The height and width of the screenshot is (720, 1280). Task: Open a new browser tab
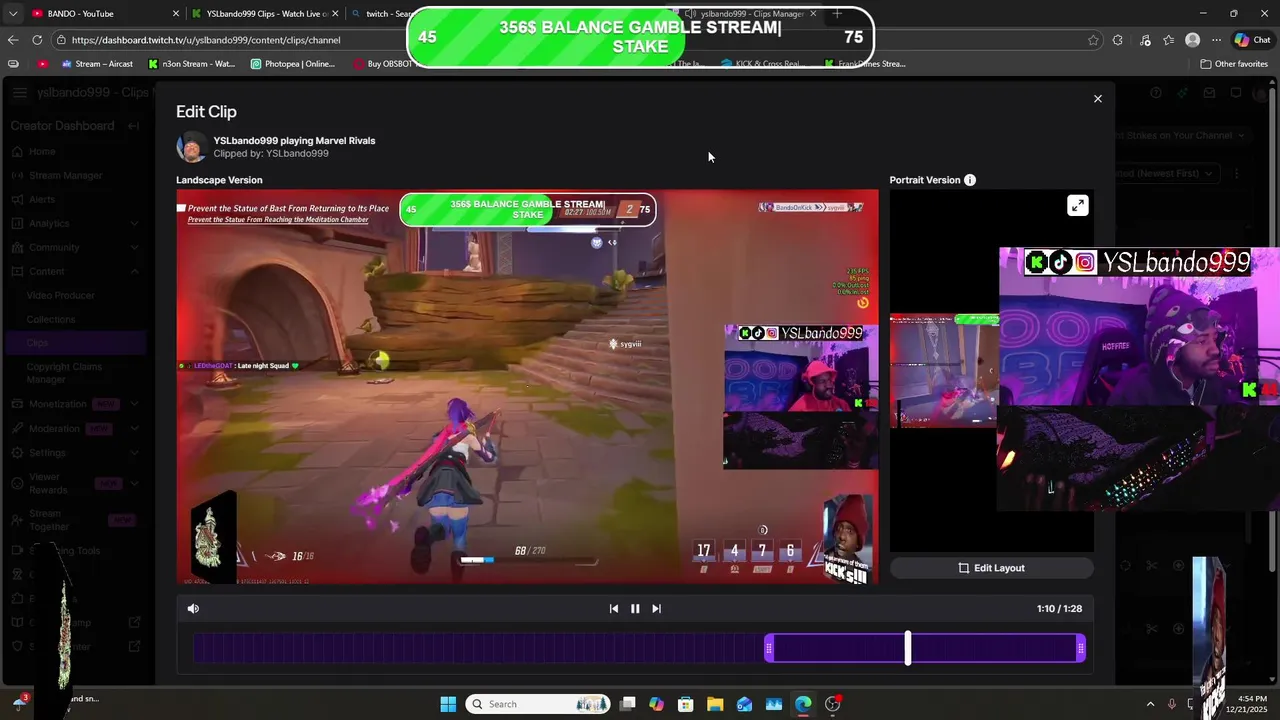837,14
